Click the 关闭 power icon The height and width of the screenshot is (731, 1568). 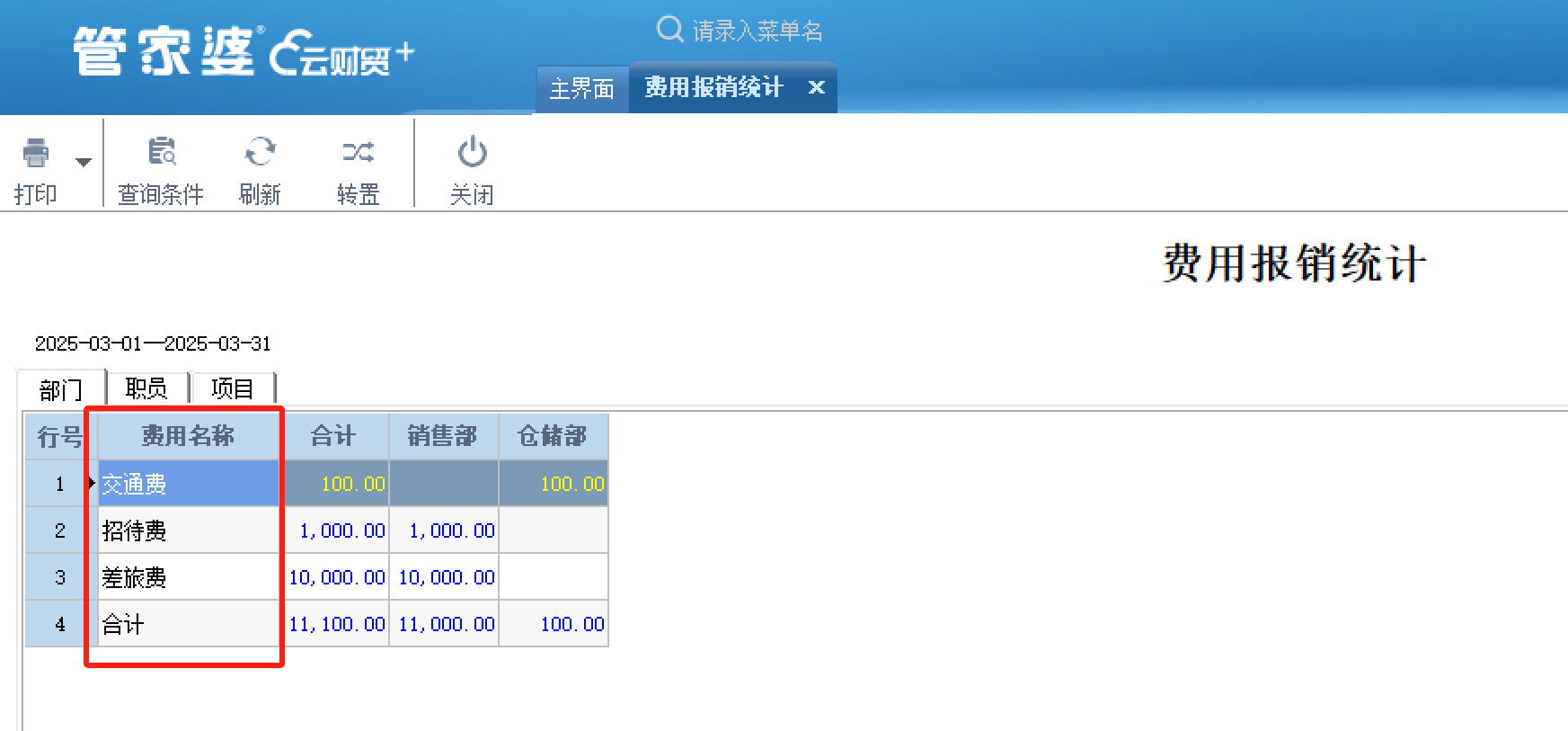coord(472,152)
